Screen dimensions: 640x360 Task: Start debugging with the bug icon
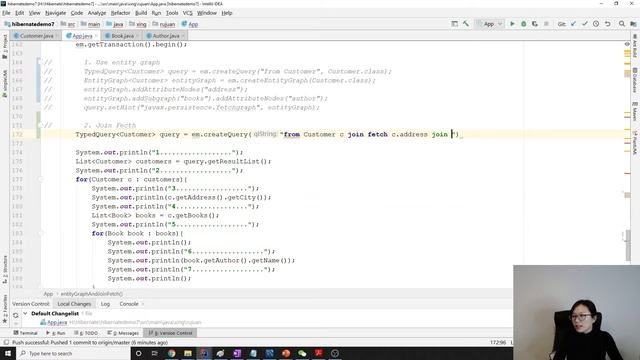click(524, 24)
